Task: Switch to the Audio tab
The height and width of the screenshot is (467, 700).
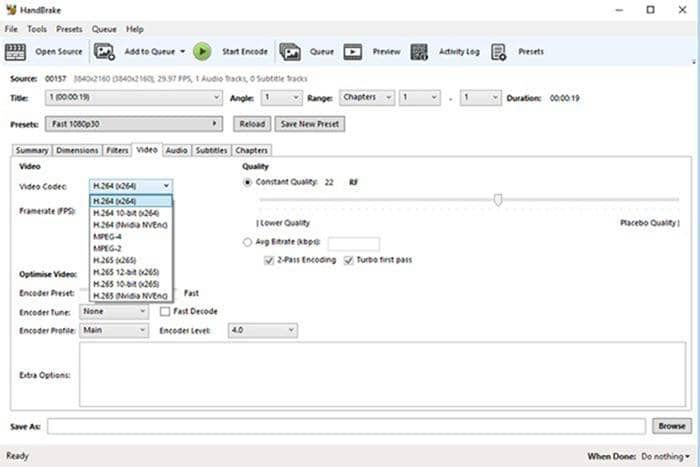Action: point(176,150)
